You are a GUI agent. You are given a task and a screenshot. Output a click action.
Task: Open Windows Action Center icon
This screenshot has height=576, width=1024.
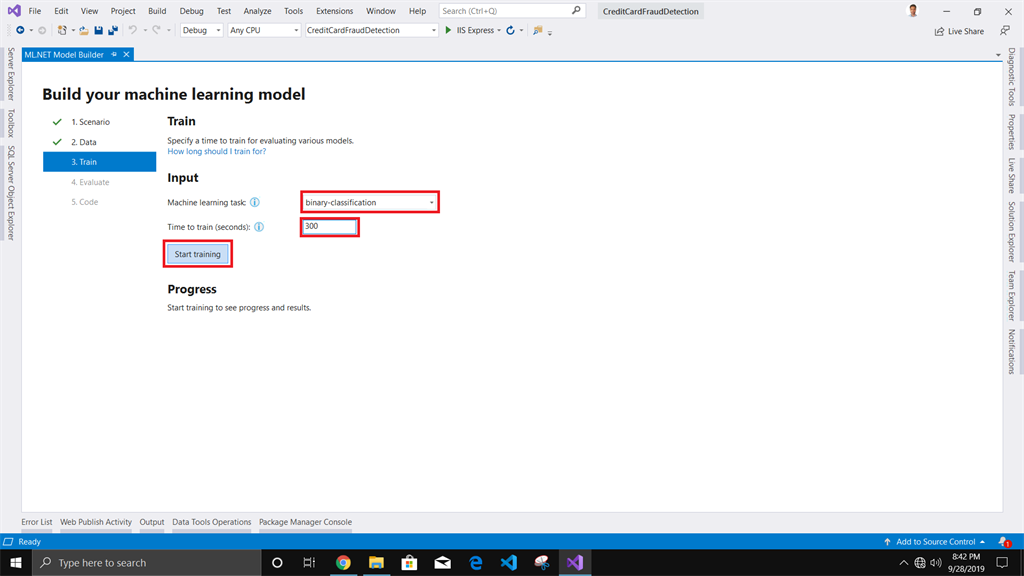click(x=1002, y=562)
